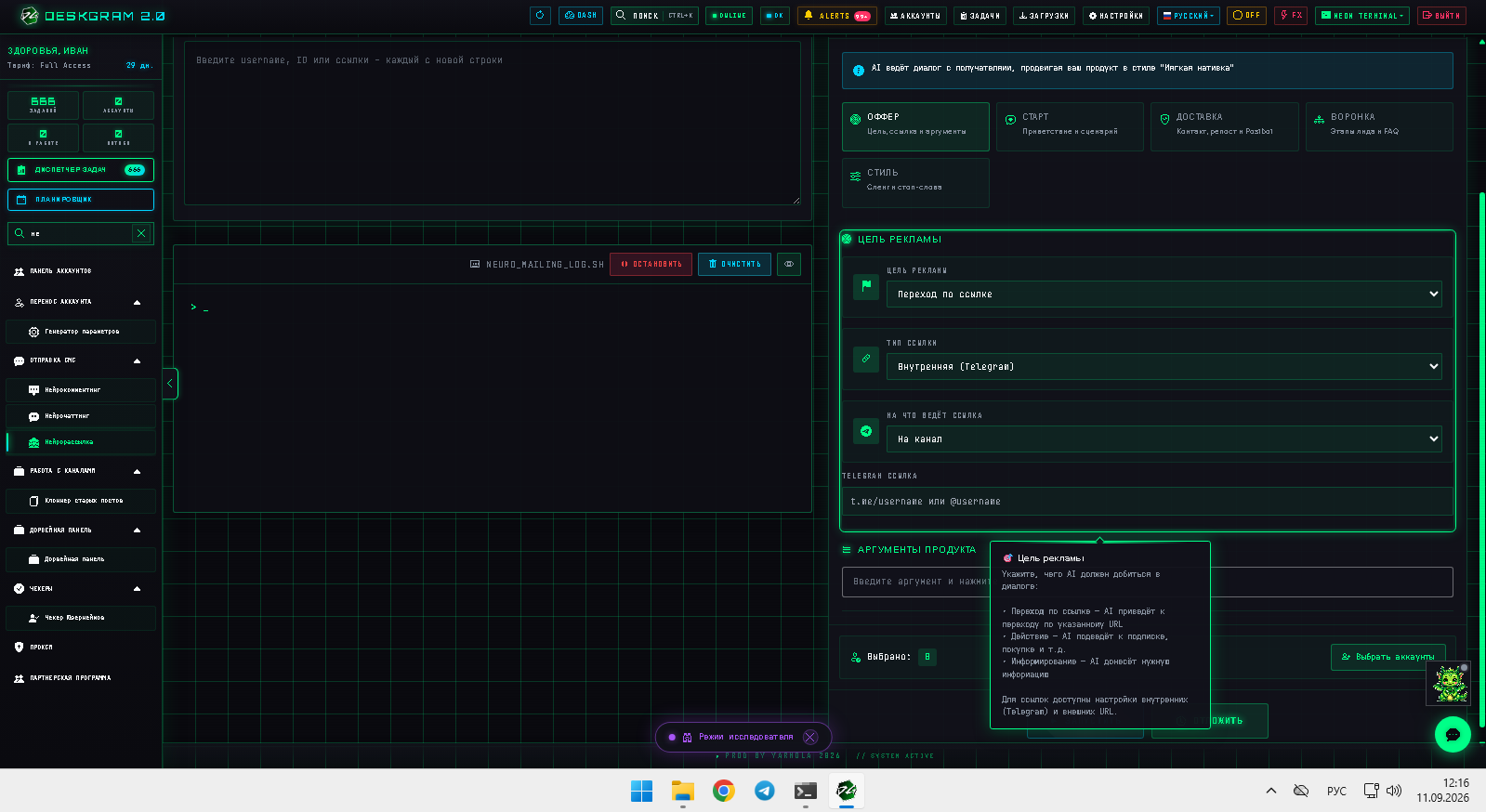1486x812 pixels.
Task: Go to Аккаунты in the top bar
Action: coord(915,16)
